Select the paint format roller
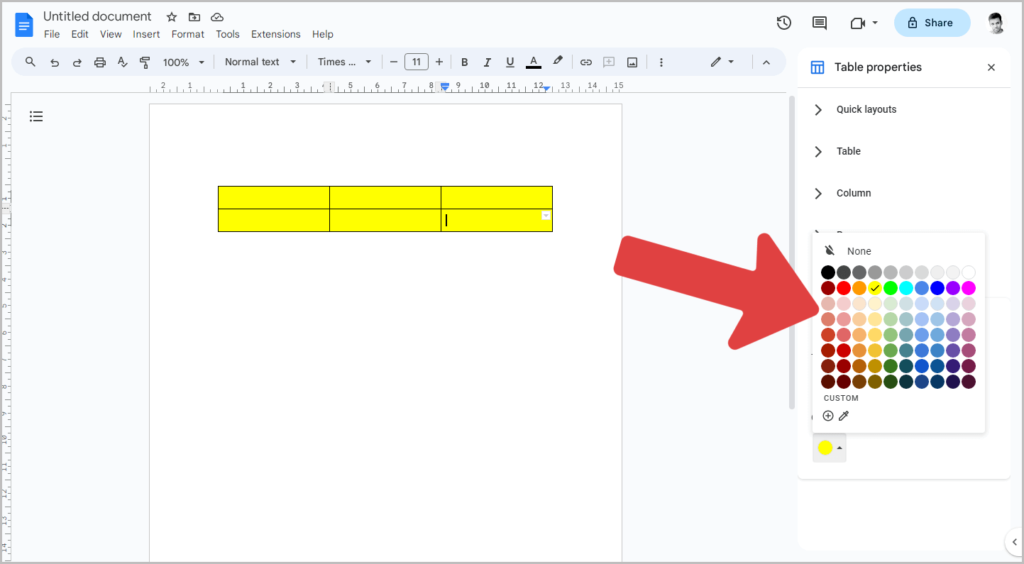This screenshot has width=1024, height=564. click(x=145, y=62)
